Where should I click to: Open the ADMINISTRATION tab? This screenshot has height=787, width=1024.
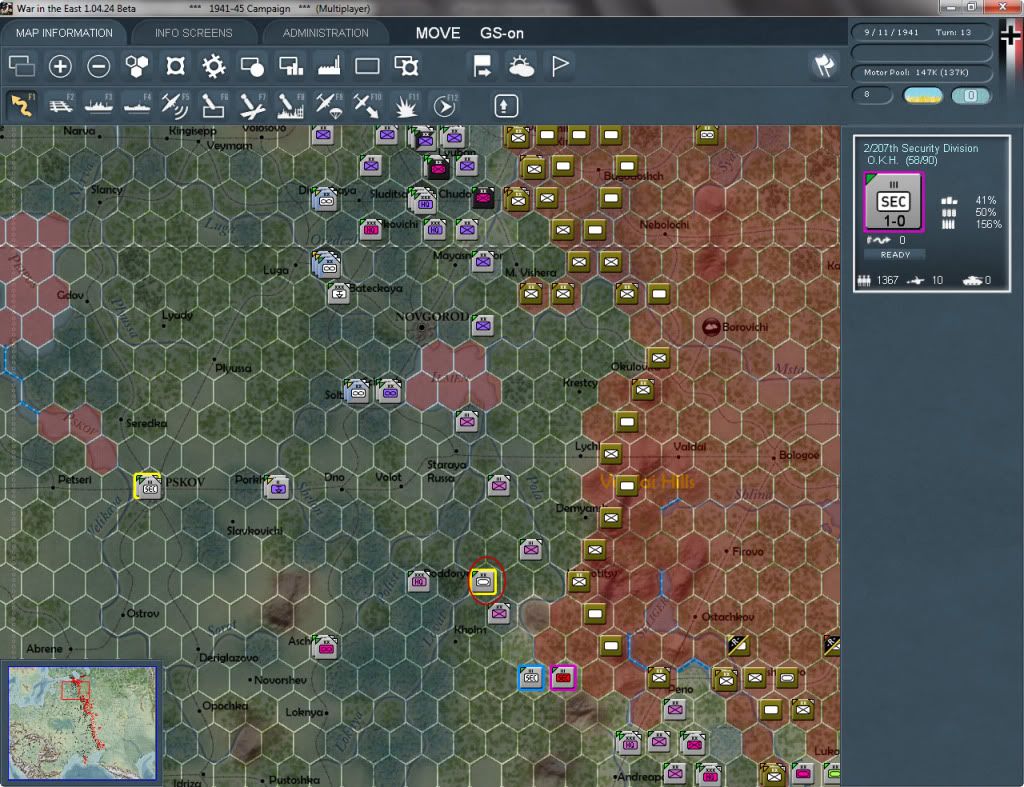[x=325, y=33]
